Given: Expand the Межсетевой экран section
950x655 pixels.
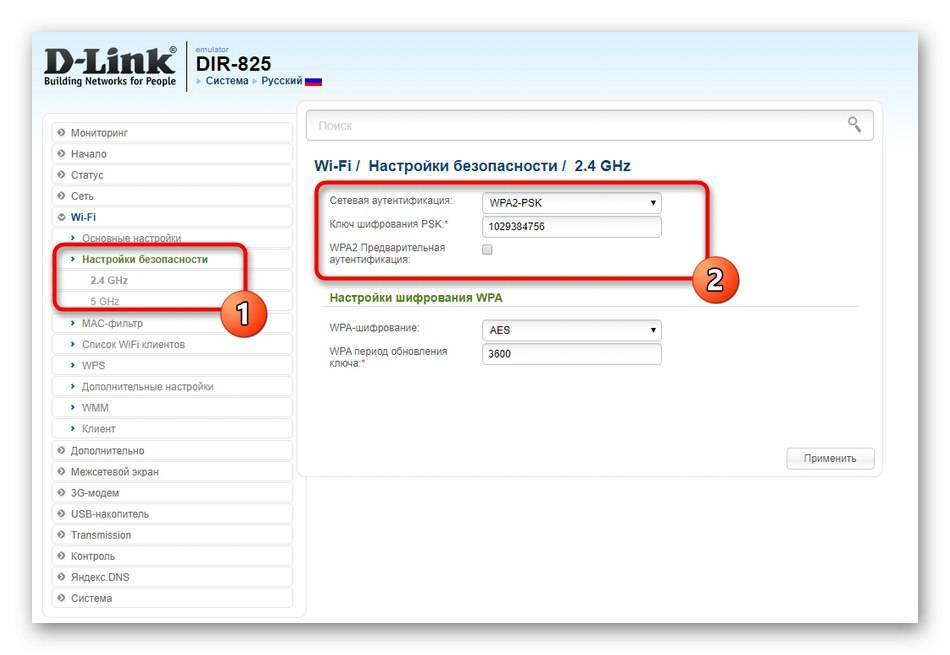Looking at the screenshot, I should point(172,472).
